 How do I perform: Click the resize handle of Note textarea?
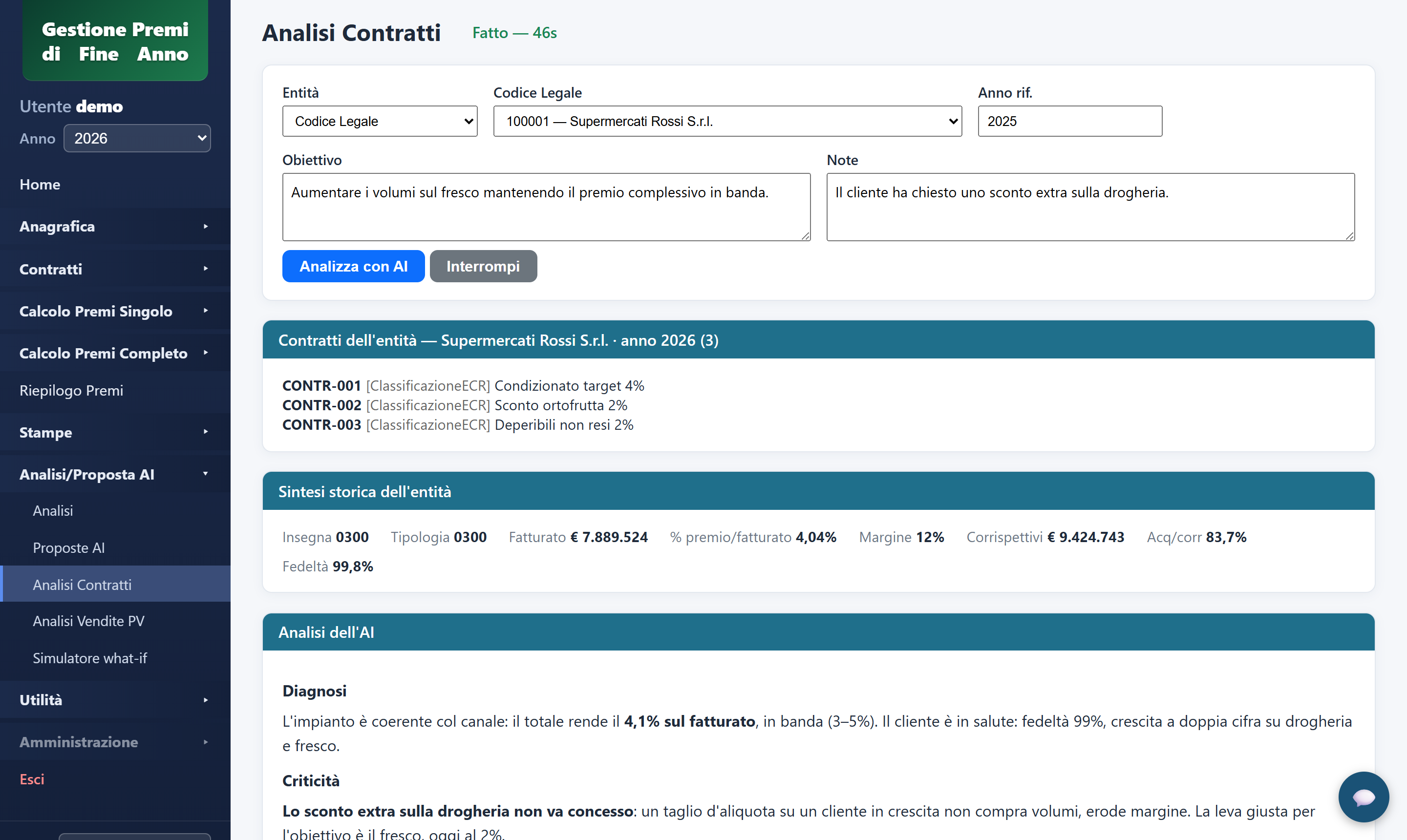[1349, 236]
